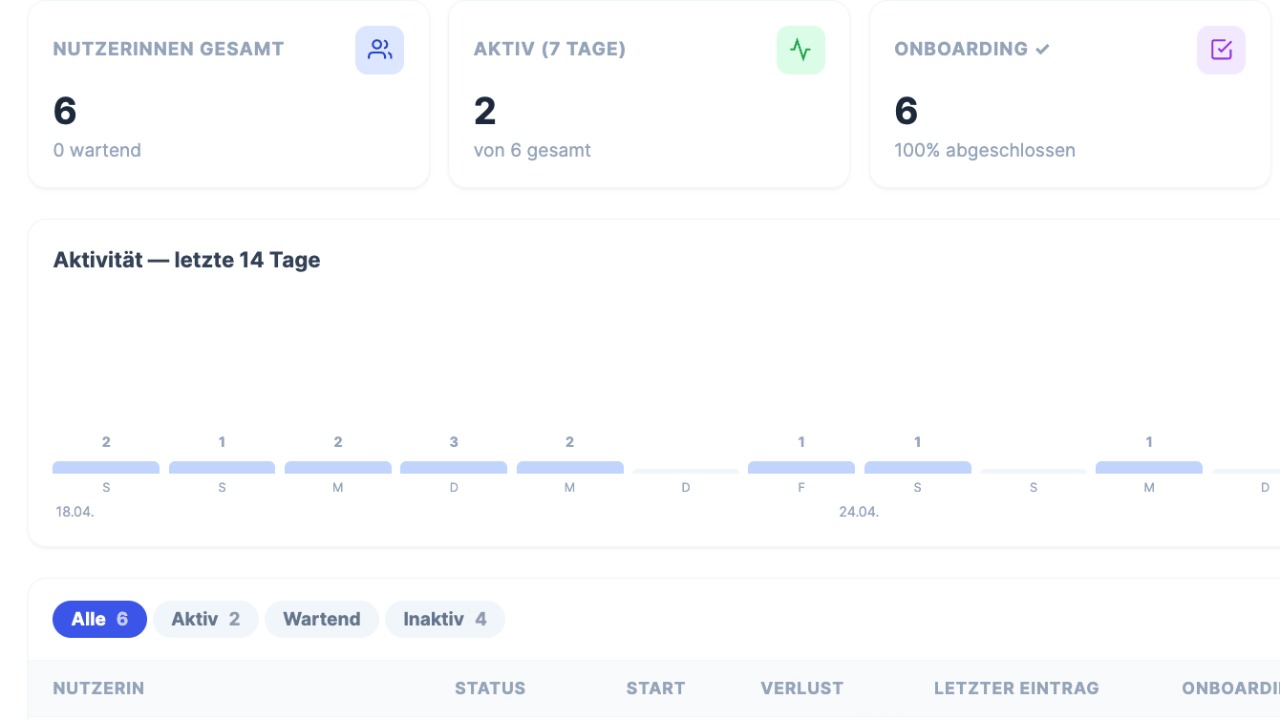
Task: Click the green activity pulse icon
Action: click(801, 50)
